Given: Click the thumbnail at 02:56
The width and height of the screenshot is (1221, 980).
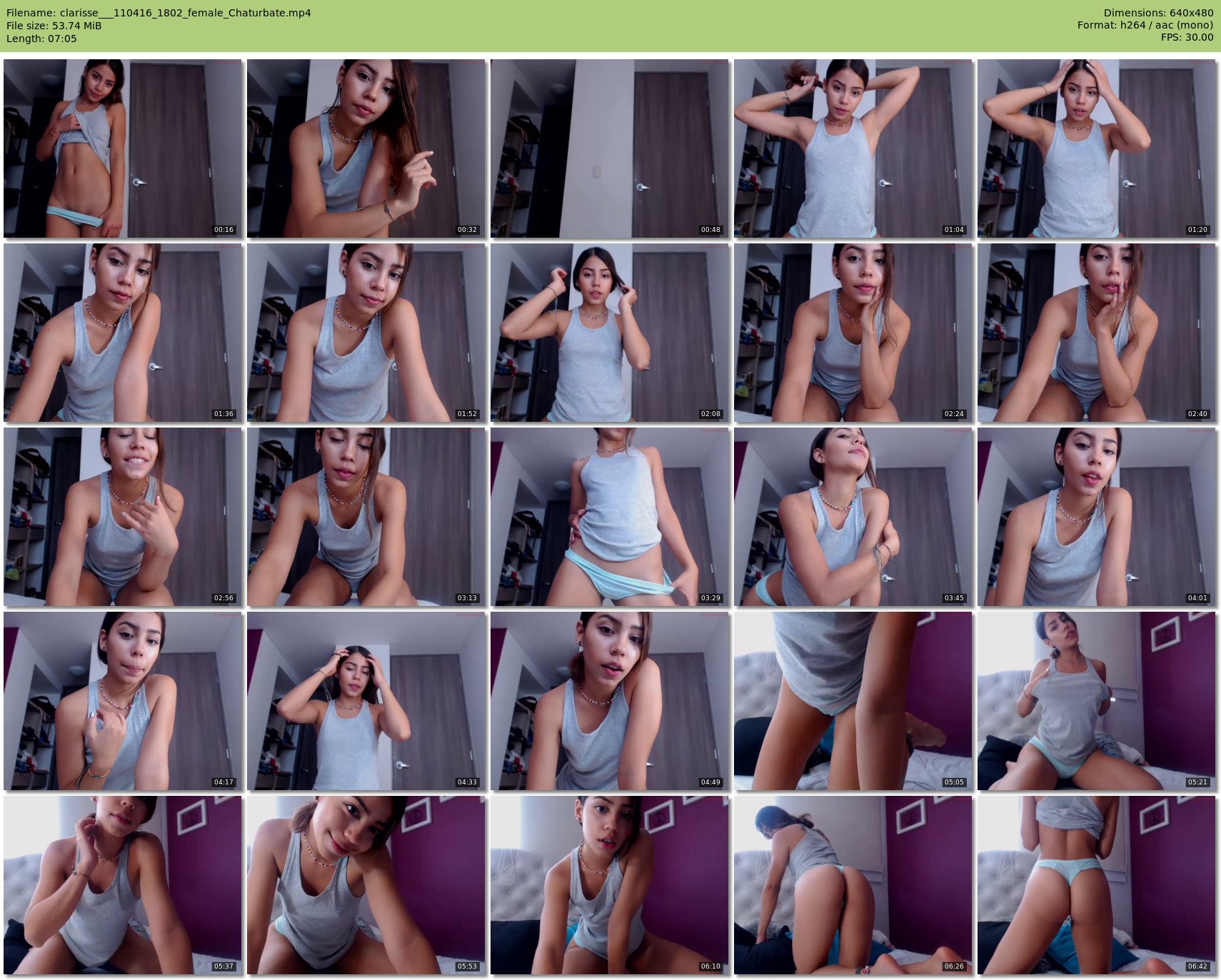Looking at the screenshot, I should (x=123, y=517).
